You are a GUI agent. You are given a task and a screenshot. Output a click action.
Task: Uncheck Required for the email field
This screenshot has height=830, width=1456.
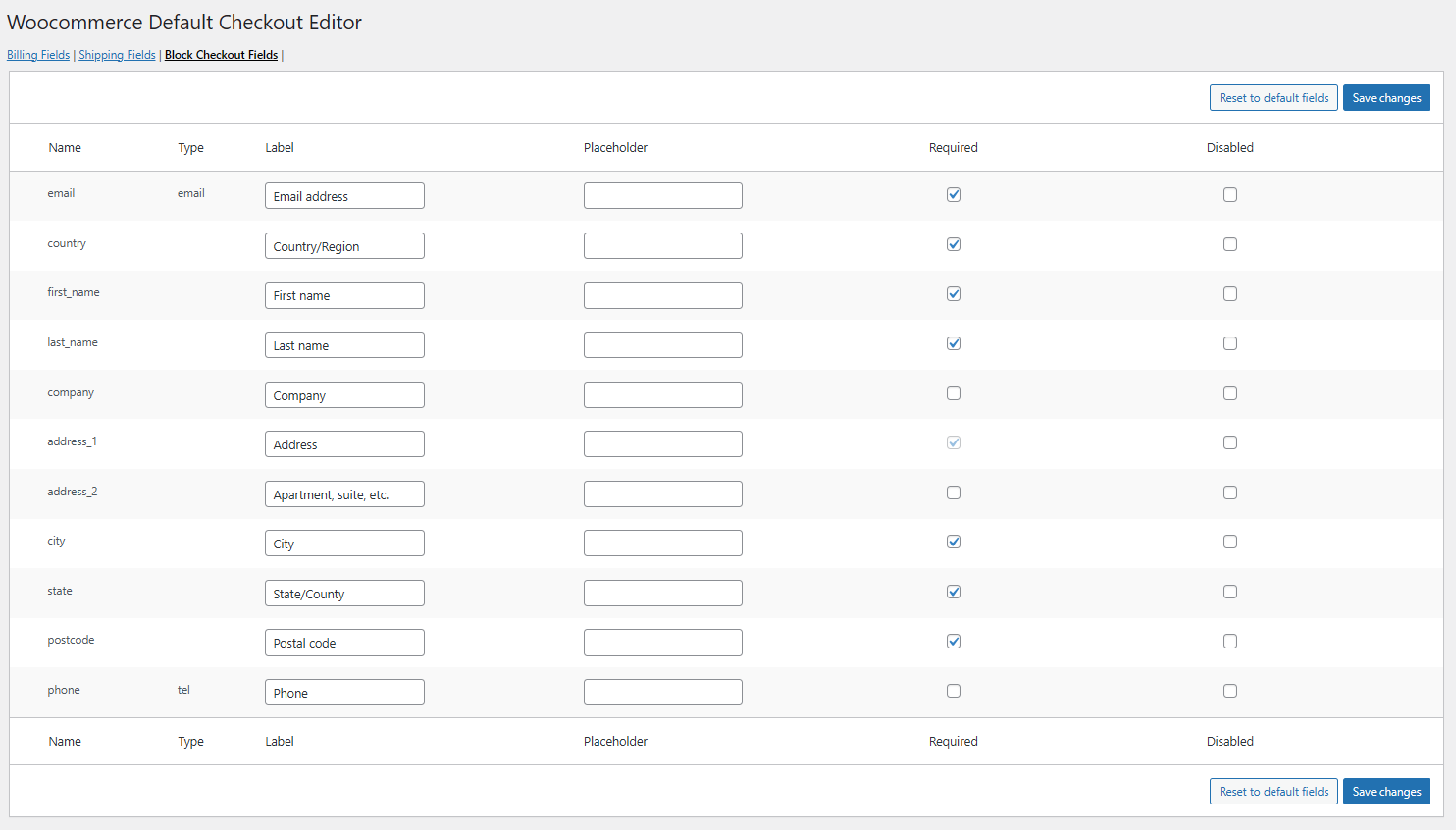[x=953, y=195]
